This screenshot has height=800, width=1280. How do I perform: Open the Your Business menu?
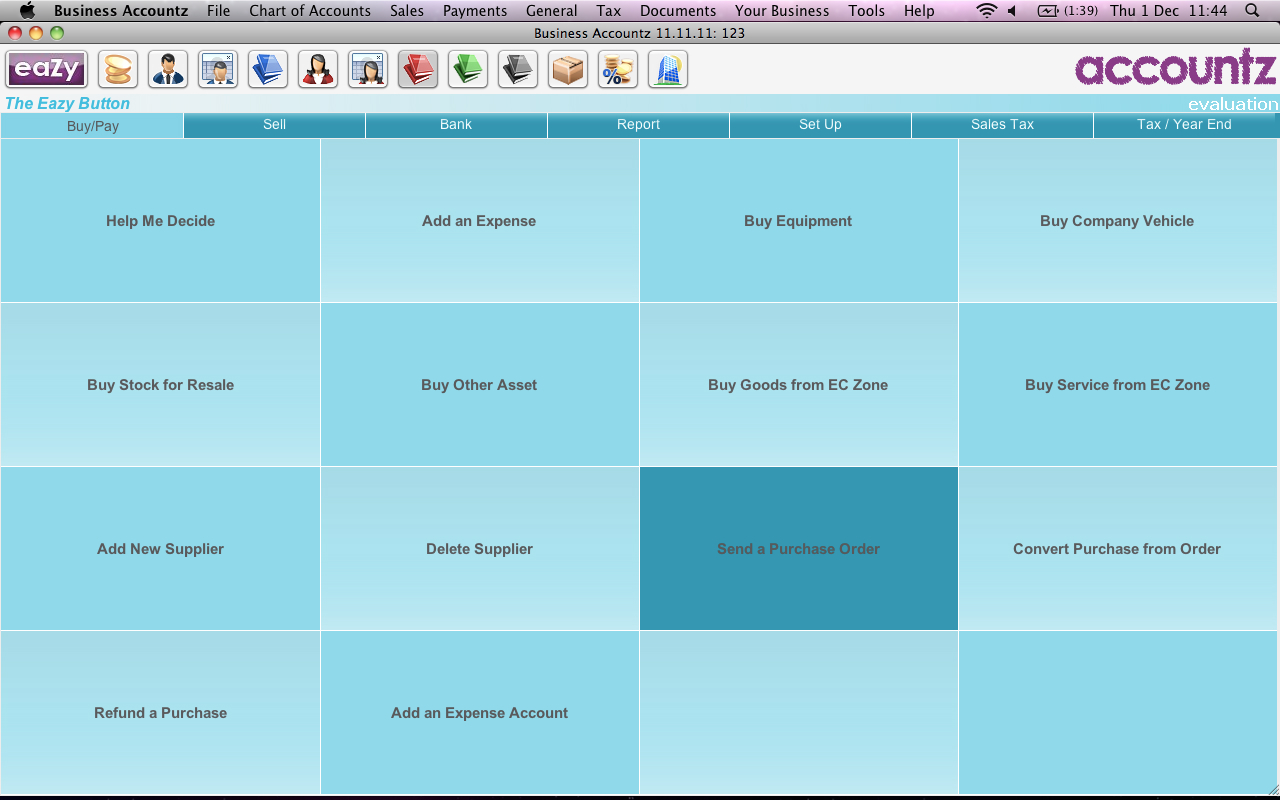[x=782, y=11]
